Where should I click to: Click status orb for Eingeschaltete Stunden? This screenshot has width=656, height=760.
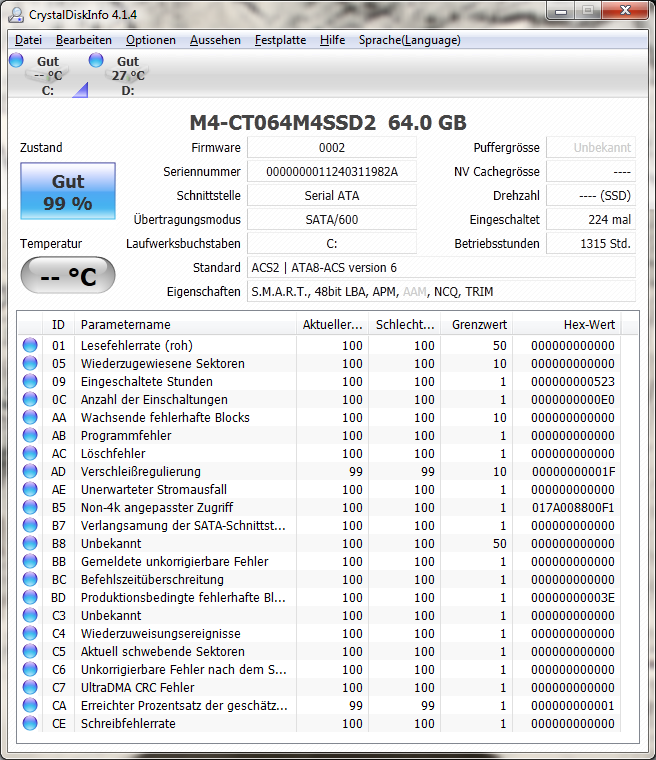point(30,381)
